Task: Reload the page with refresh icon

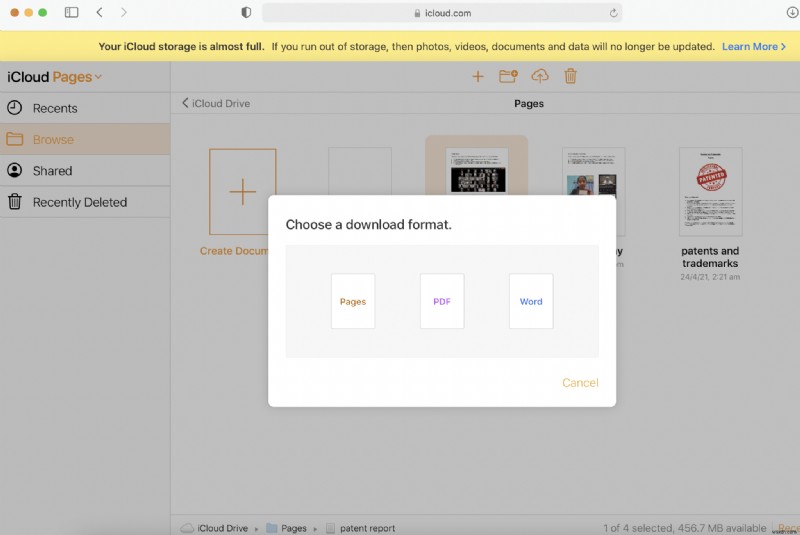Action: (613, 13)
